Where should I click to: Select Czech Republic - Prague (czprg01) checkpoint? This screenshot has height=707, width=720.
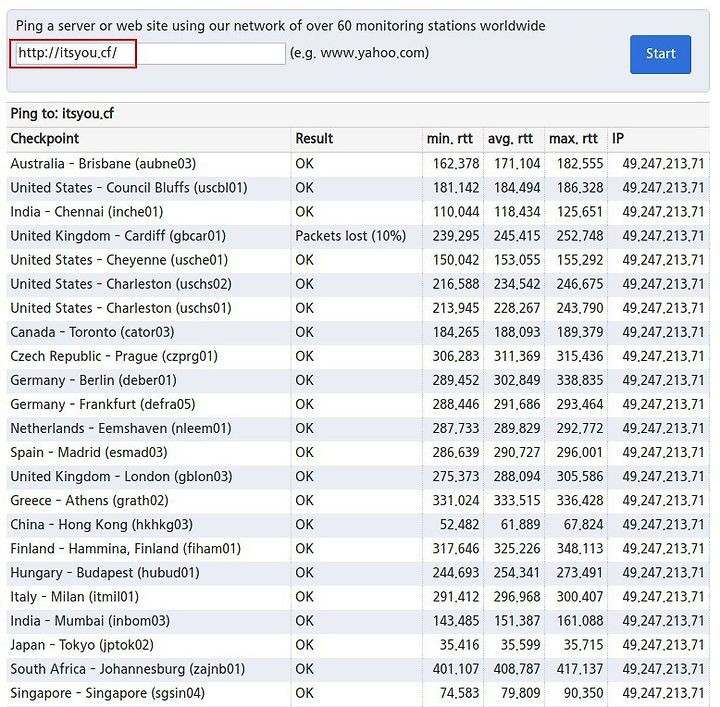coord(114,356)
